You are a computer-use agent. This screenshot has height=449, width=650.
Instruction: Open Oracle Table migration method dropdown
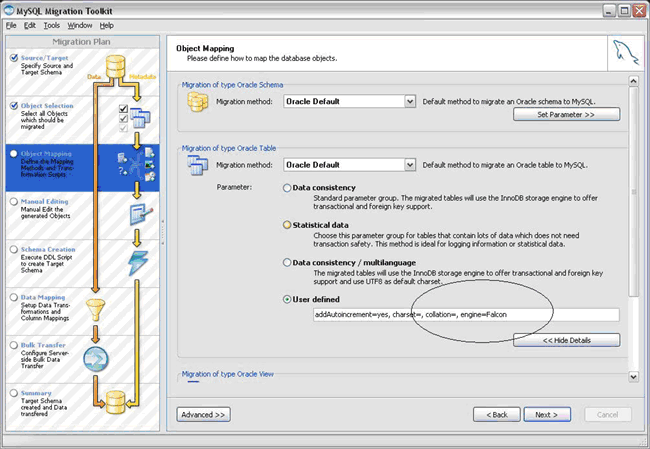click(410, 165)
